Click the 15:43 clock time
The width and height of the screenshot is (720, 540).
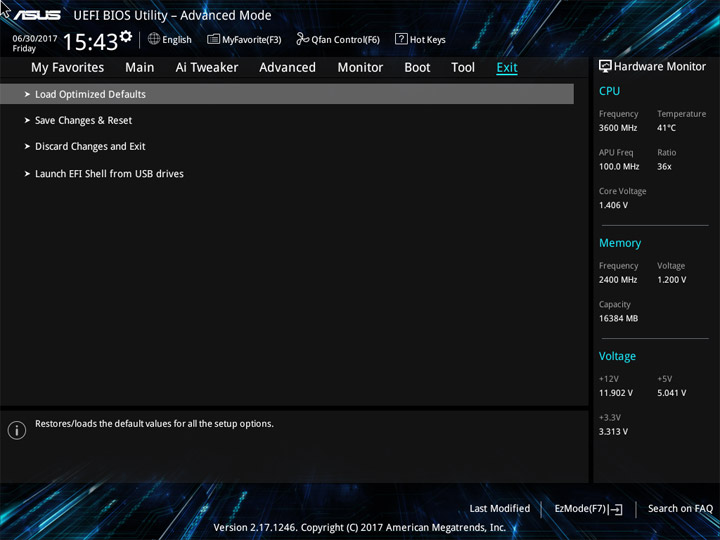(90, 42)
